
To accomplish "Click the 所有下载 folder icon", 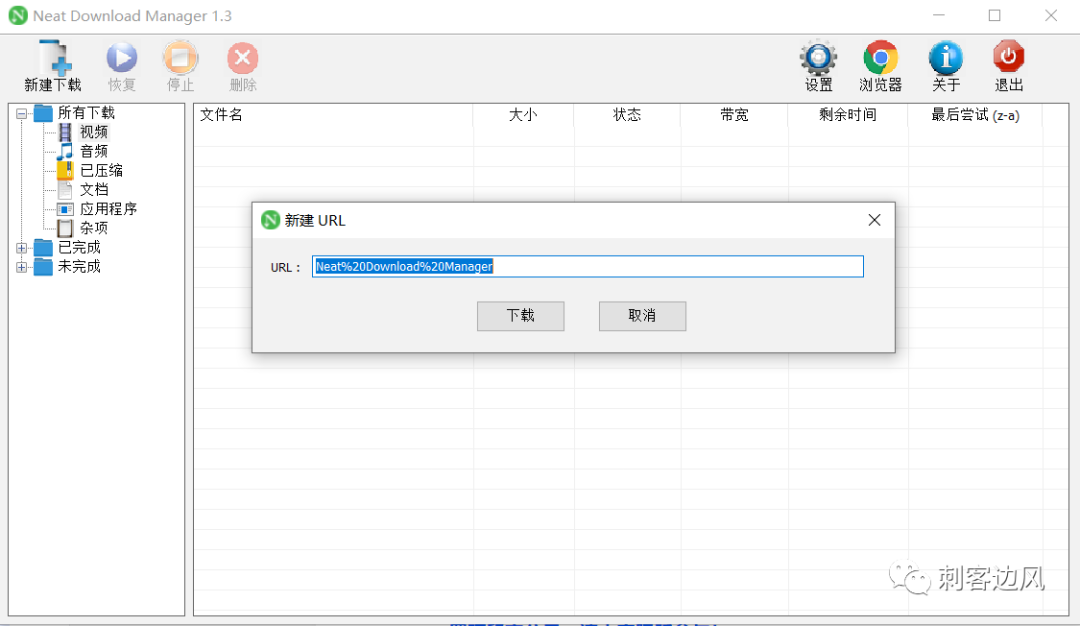I will click(43, 112).
